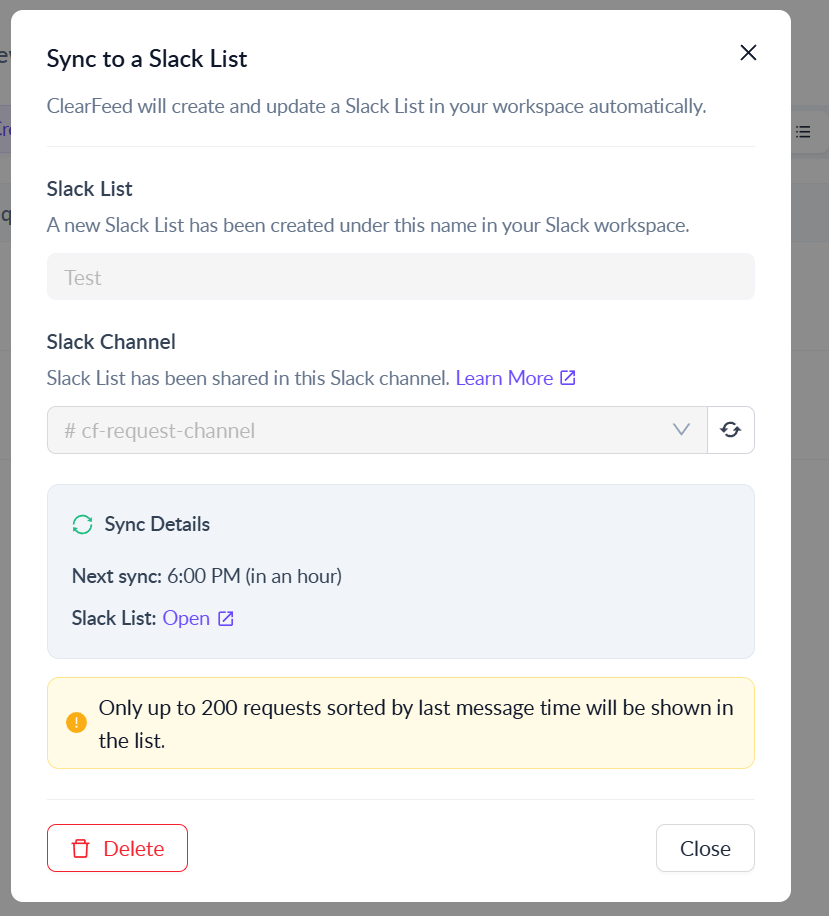Click the "Sync to a Slack List" title
829x916 pixels.
click(x=147, y=58)
